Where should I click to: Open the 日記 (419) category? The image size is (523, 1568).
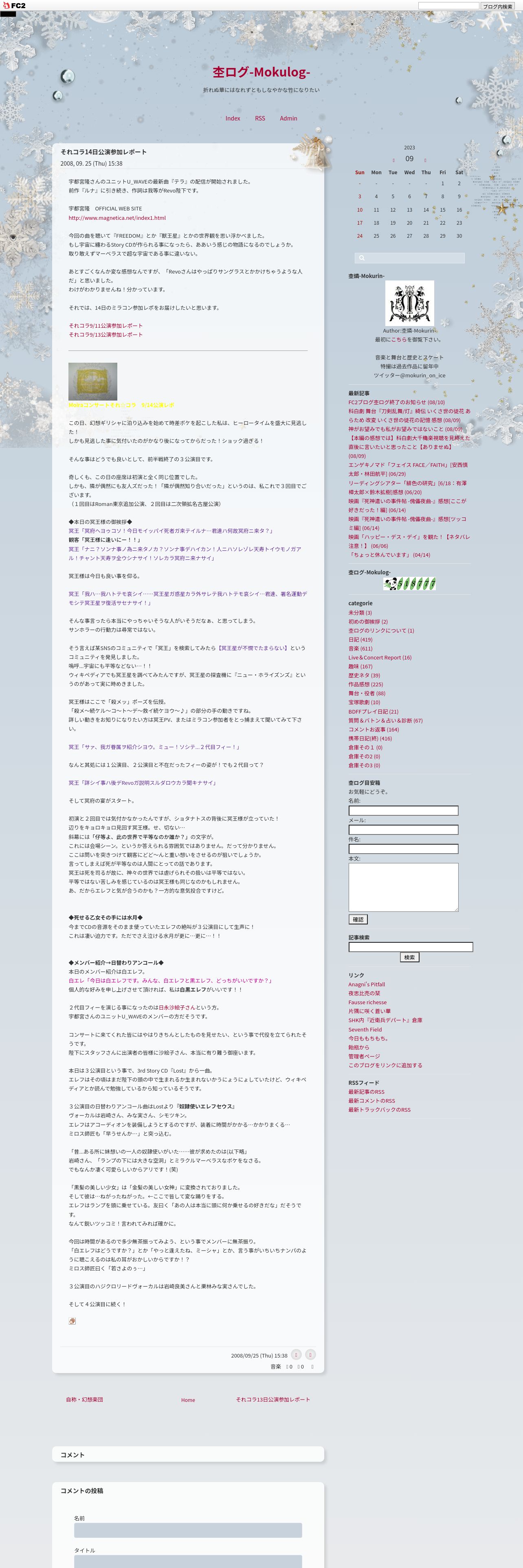[x=360, y=640]
